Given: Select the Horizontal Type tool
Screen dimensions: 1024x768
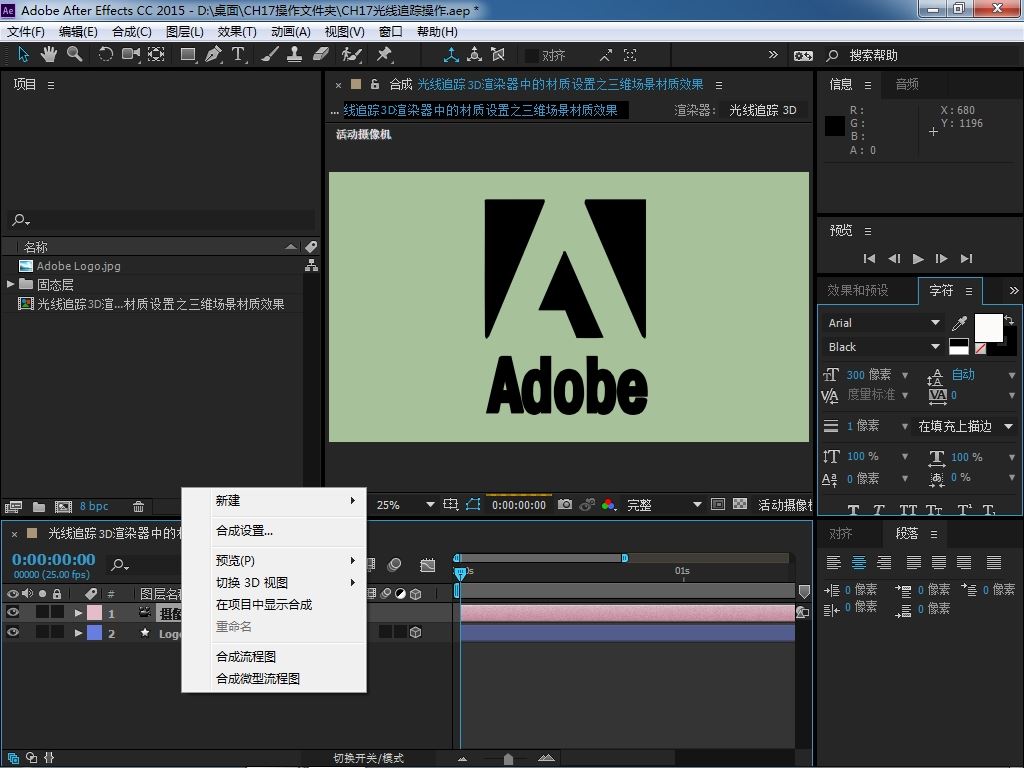Looking at the screenshot, I should pyautogui.click(x=238, y=55).
